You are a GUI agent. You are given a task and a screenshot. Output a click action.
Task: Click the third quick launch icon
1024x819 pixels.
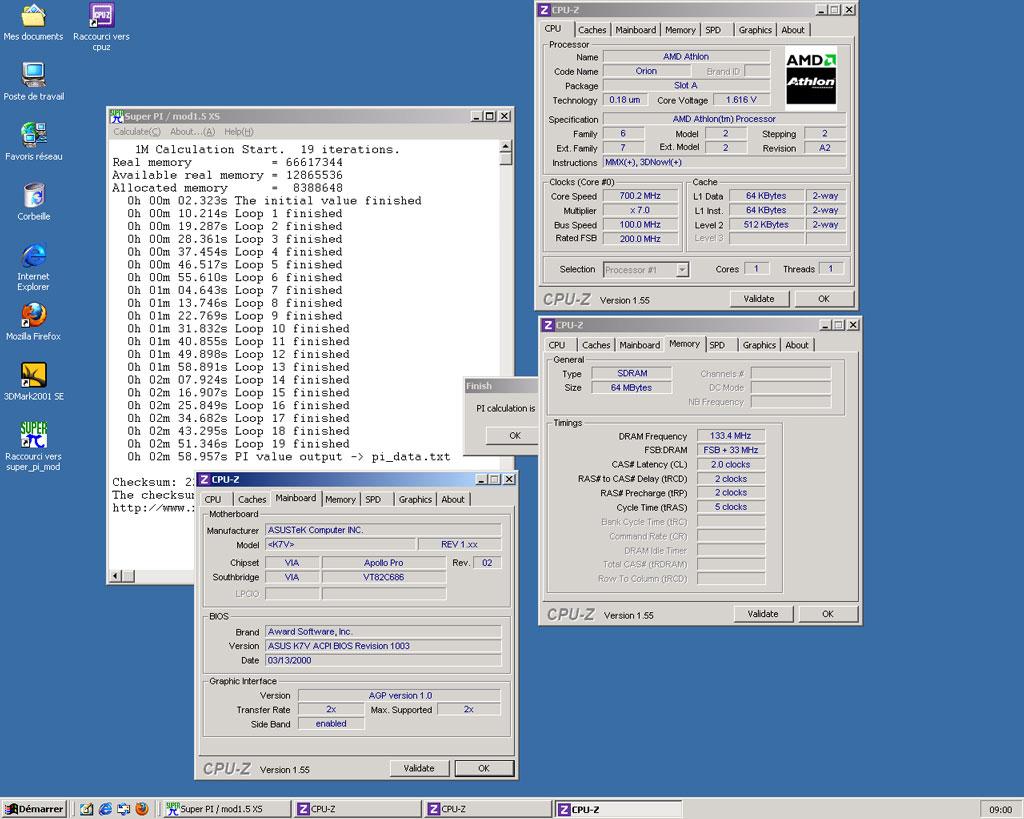click(123, 809)
